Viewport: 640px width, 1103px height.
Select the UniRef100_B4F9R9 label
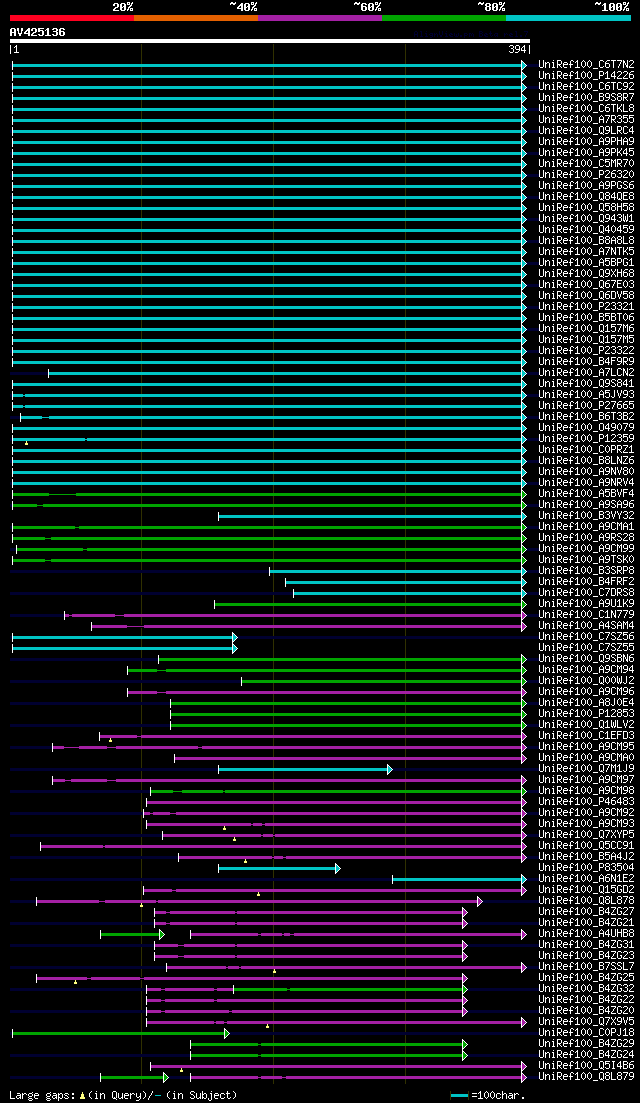586,362
